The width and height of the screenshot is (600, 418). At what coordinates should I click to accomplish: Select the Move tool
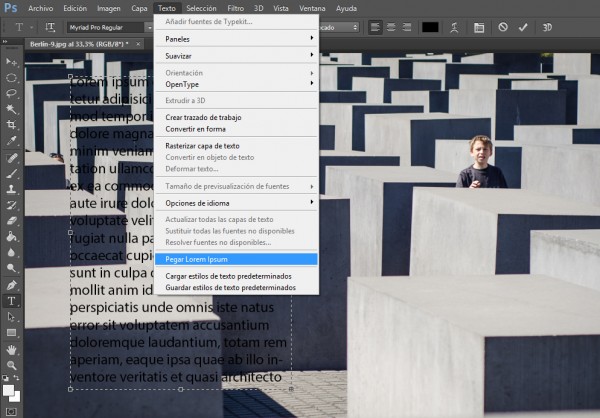tap(12, 60)
